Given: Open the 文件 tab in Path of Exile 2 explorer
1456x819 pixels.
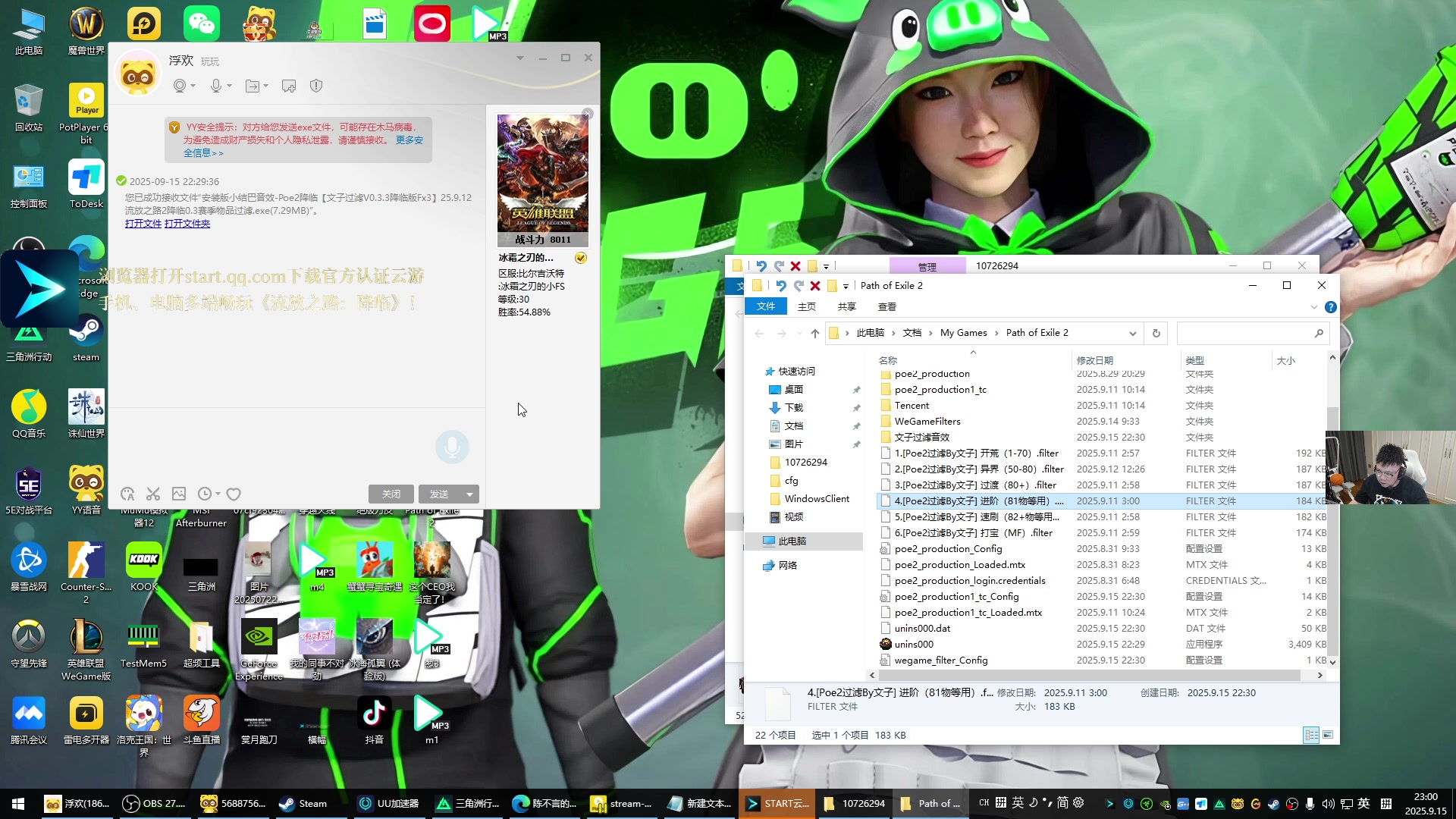Looking at the screenshot, I should tap(766, 307).
